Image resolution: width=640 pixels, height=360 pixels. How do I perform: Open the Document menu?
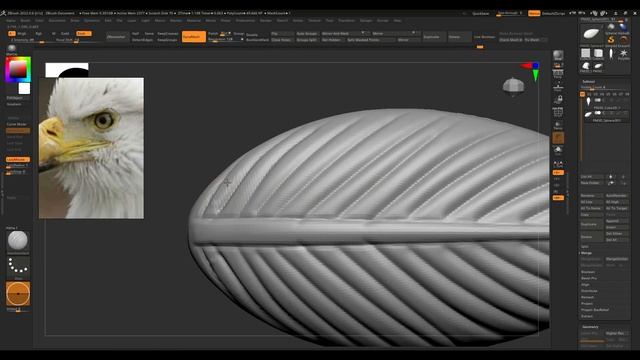57,20
